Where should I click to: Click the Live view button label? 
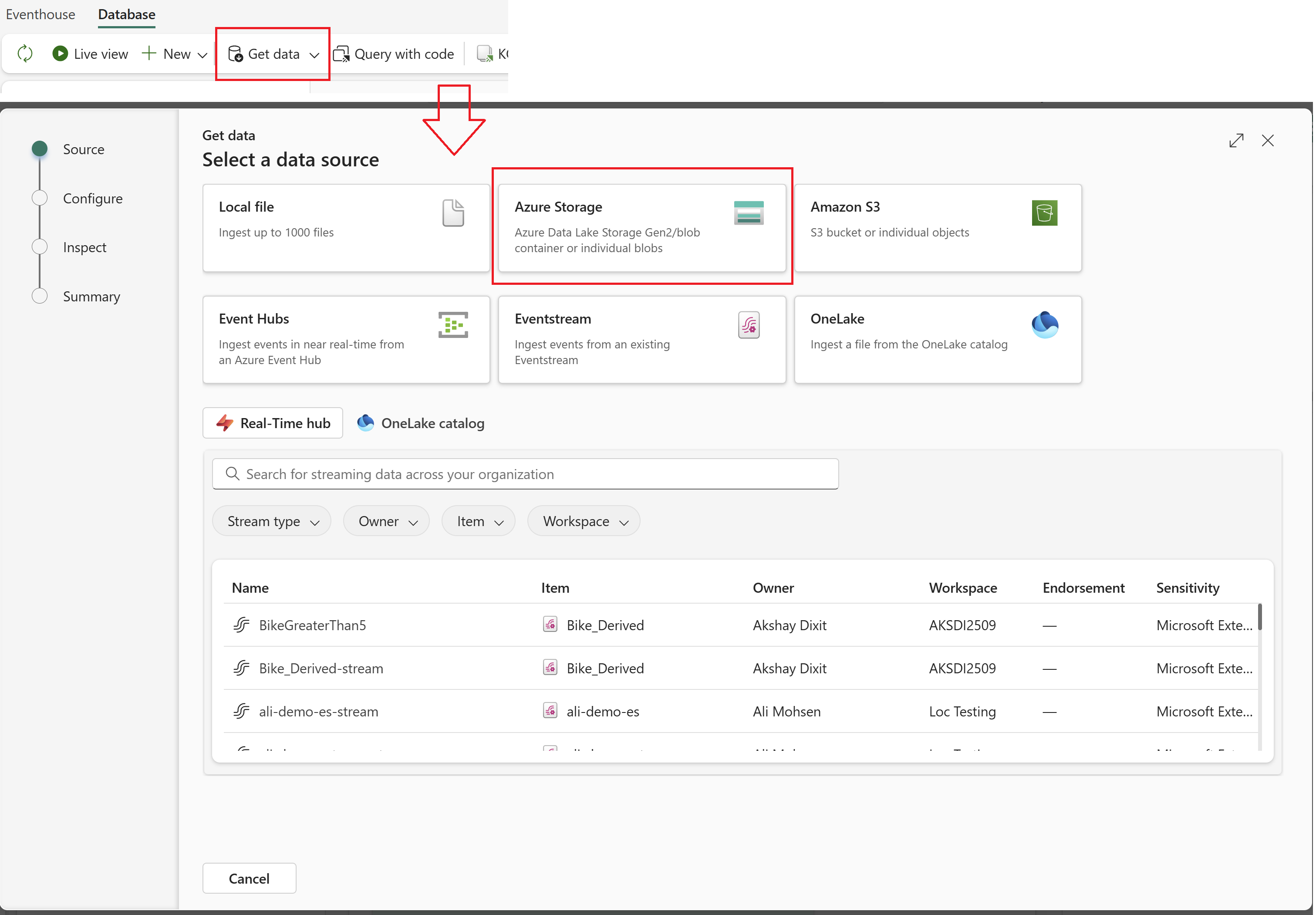coord(101,54)
